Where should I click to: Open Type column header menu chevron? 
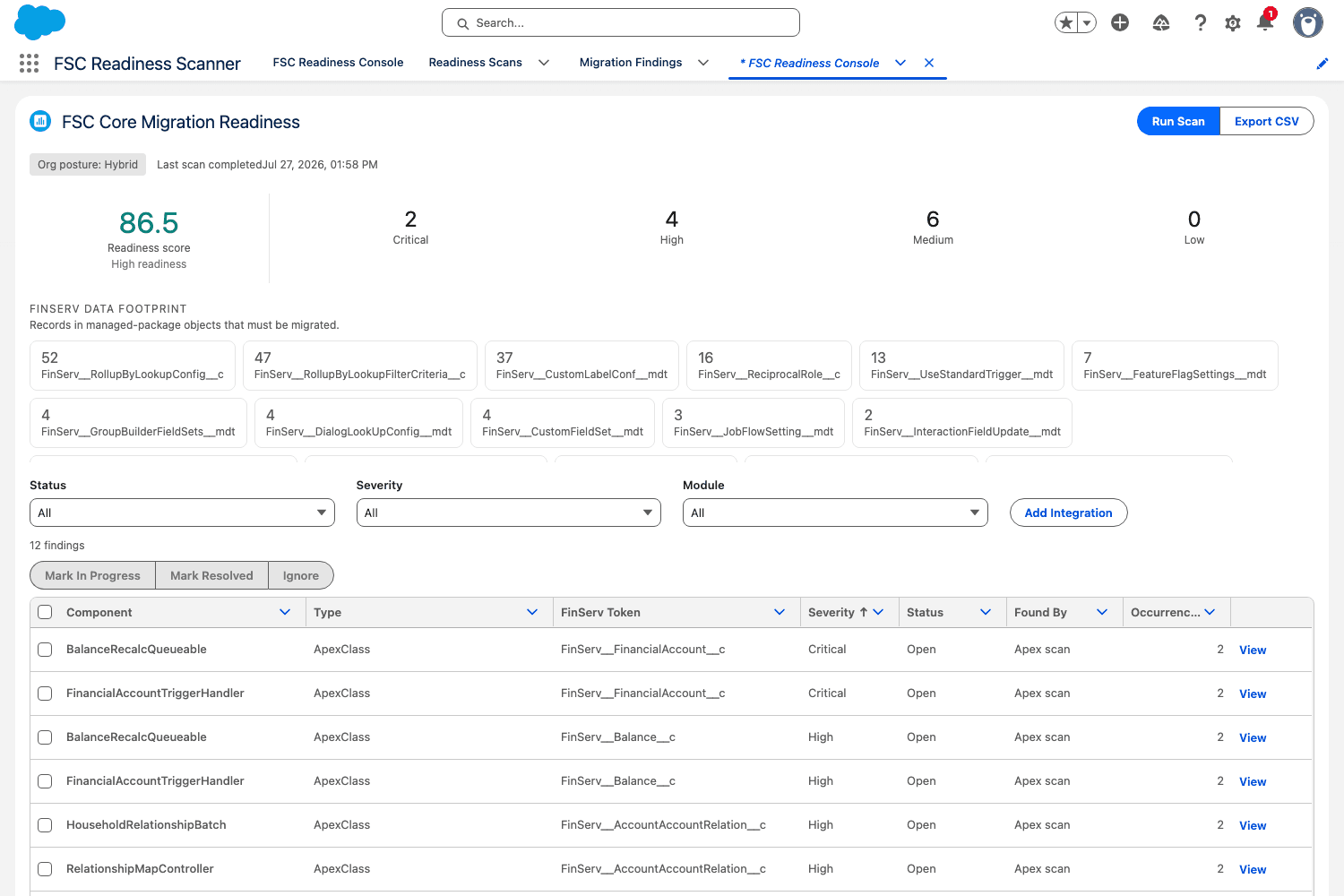point(532,612)
